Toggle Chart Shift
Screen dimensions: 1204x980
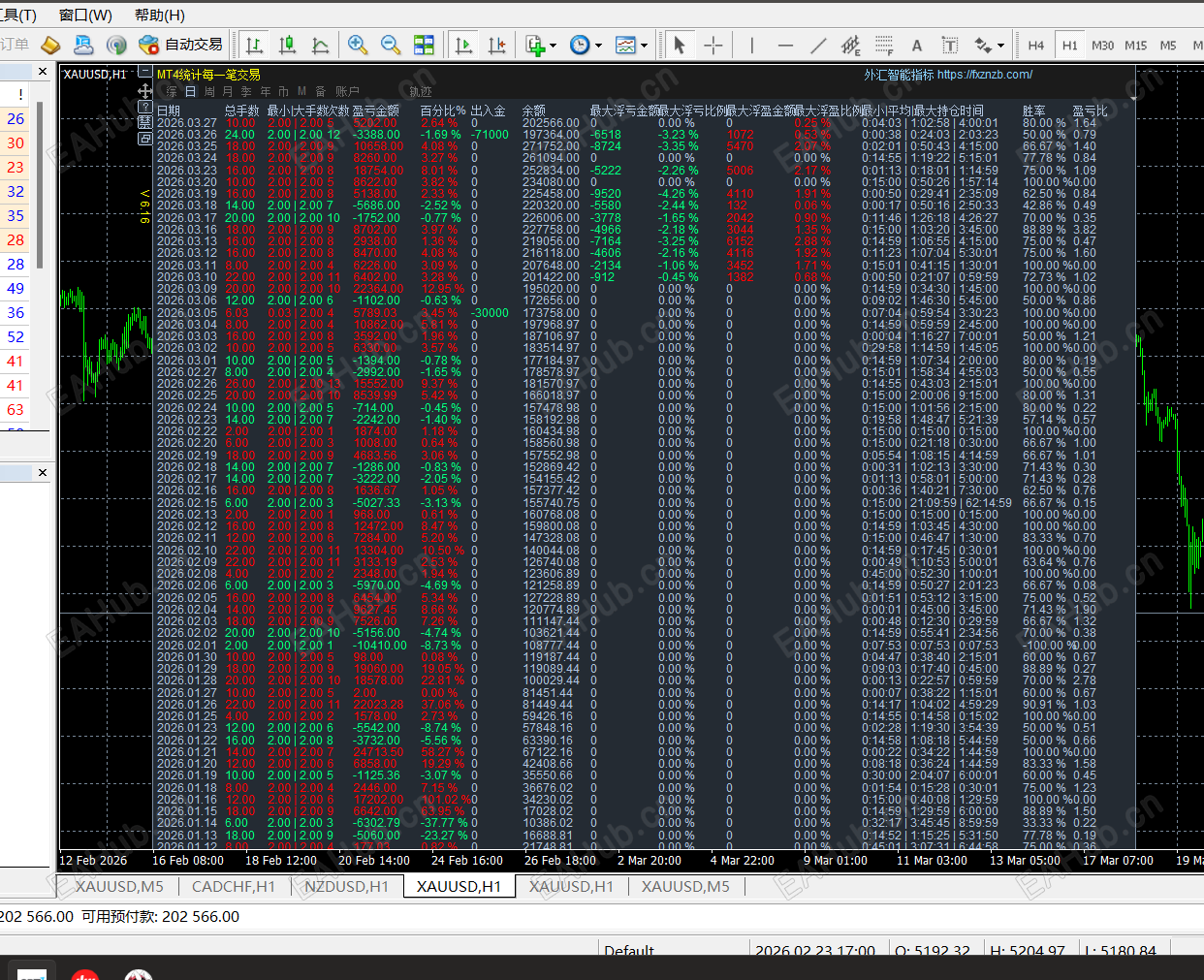pos(497,45)
